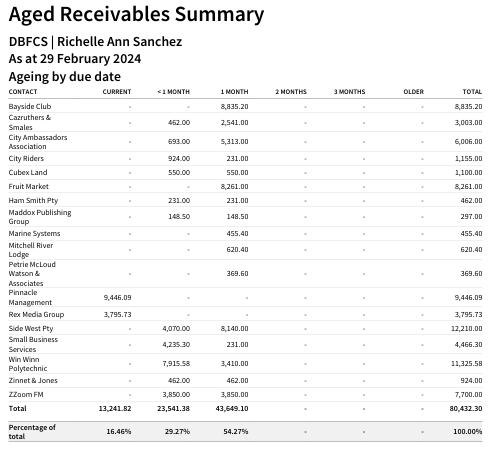Open Pinnacle Management current amount 9,446.09
The width and height of the screenshot is (490, 450).
pos(117,297)
